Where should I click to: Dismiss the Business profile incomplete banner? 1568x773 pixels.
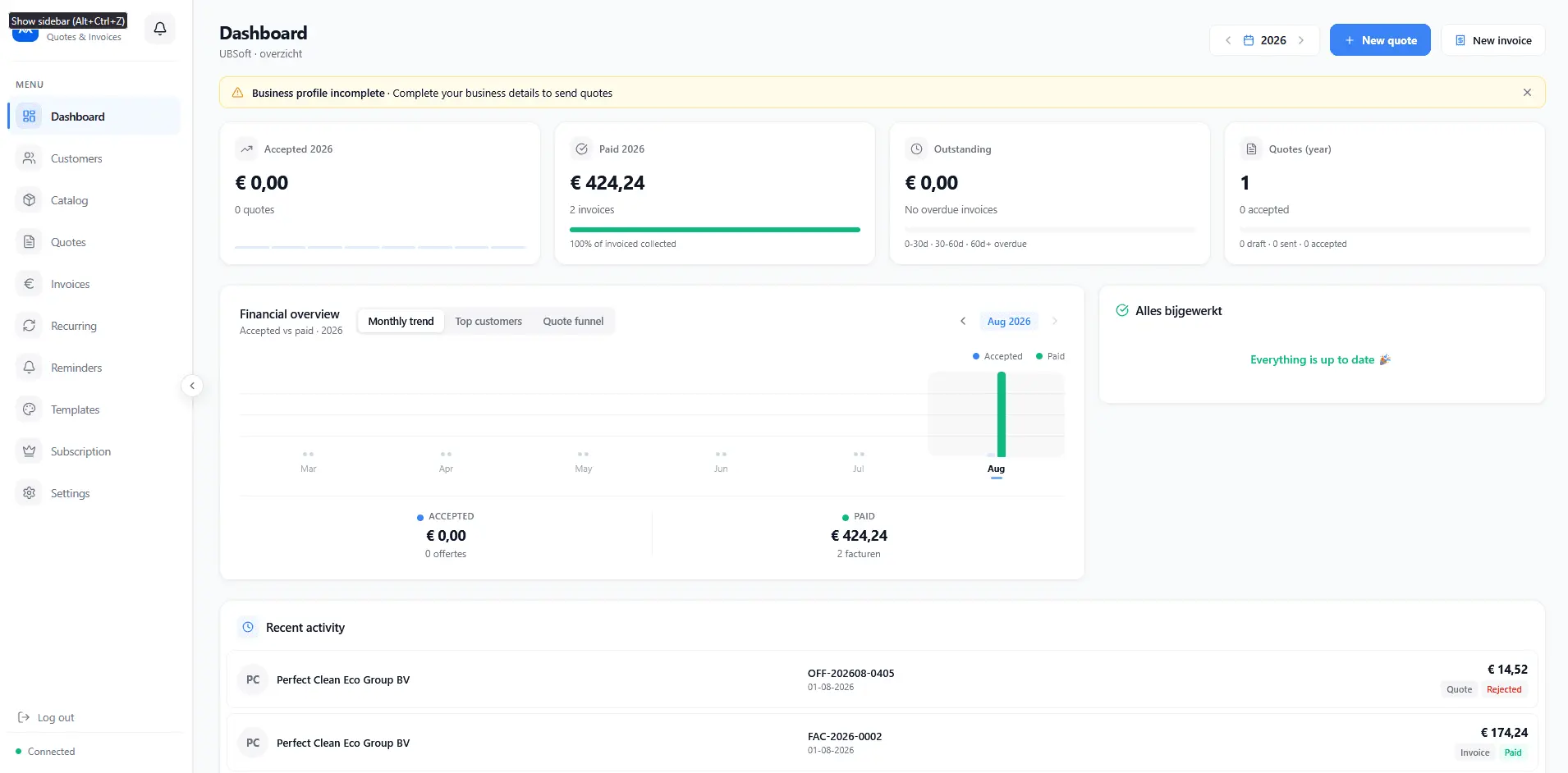point(1527,93)
